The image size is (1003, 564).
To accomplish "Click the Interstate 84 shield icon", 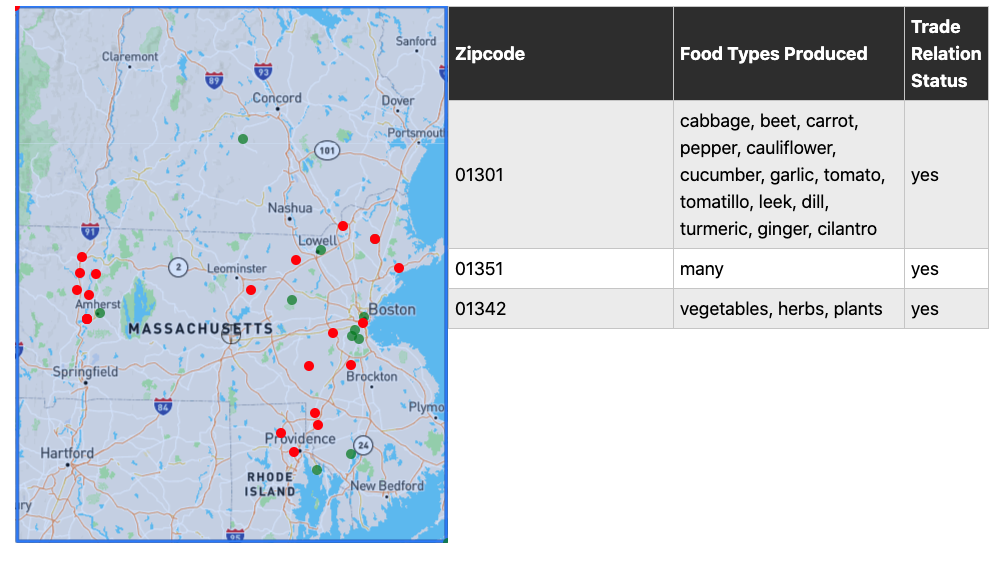I will [x=163, y=406].
